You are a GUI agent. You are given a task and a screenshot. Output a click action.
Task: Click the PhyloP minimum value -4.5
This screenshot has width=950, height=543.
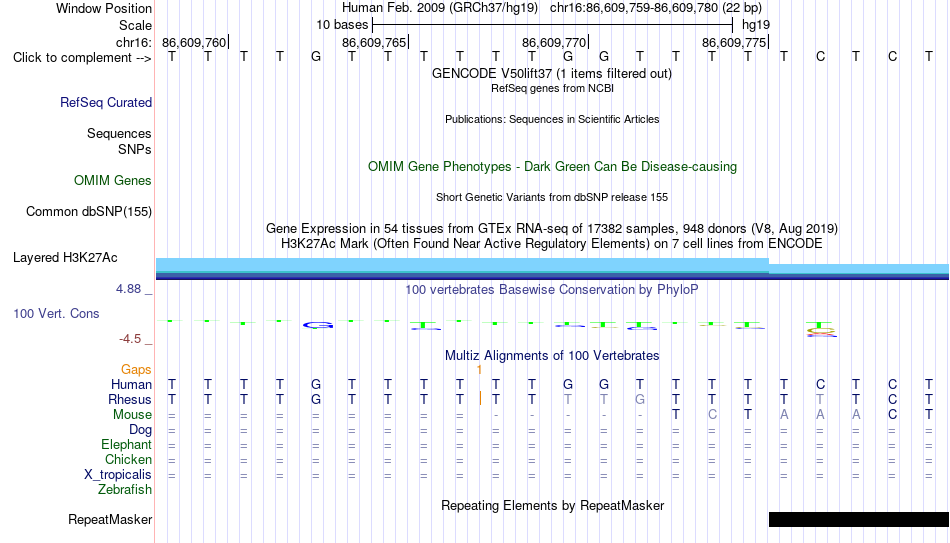(x=130, y=339)
